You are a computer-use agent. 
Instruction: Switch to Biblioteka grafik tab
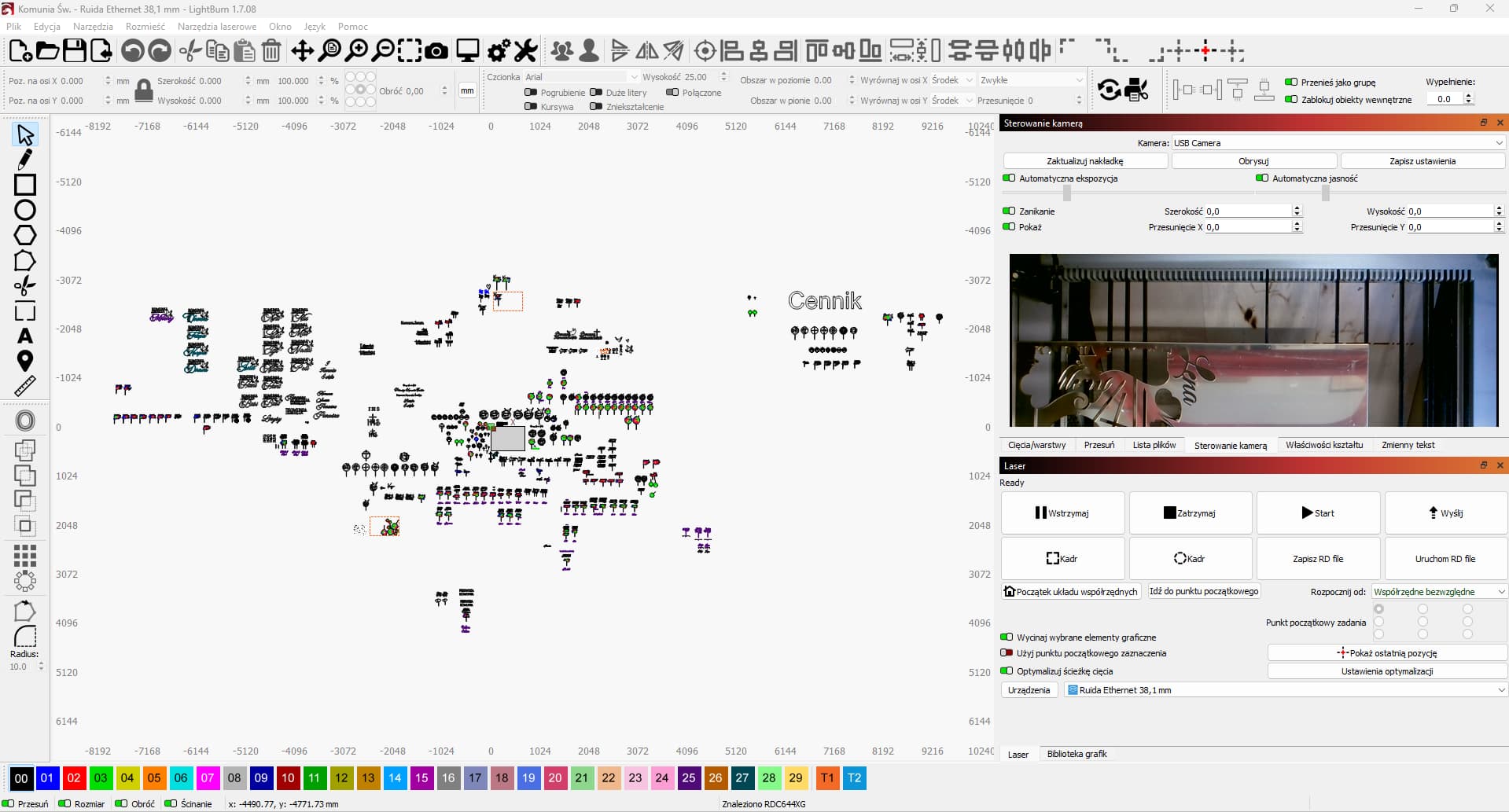coord(1077,754)
